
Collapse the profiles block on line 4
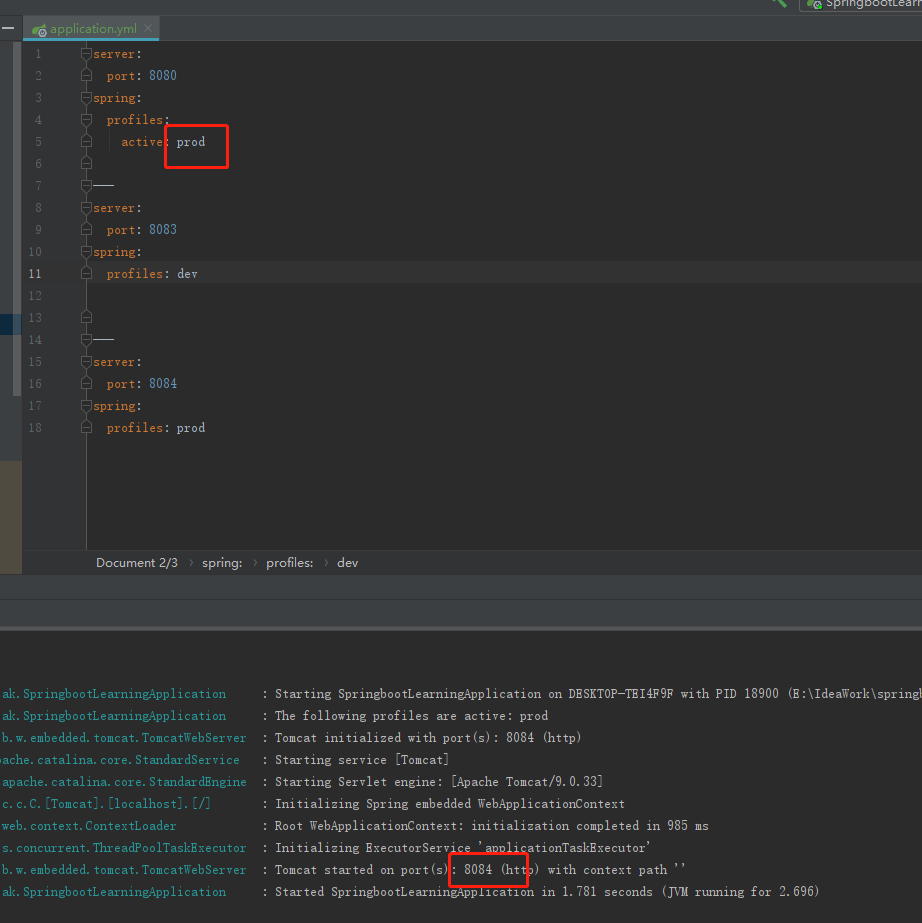pos(87,119)
